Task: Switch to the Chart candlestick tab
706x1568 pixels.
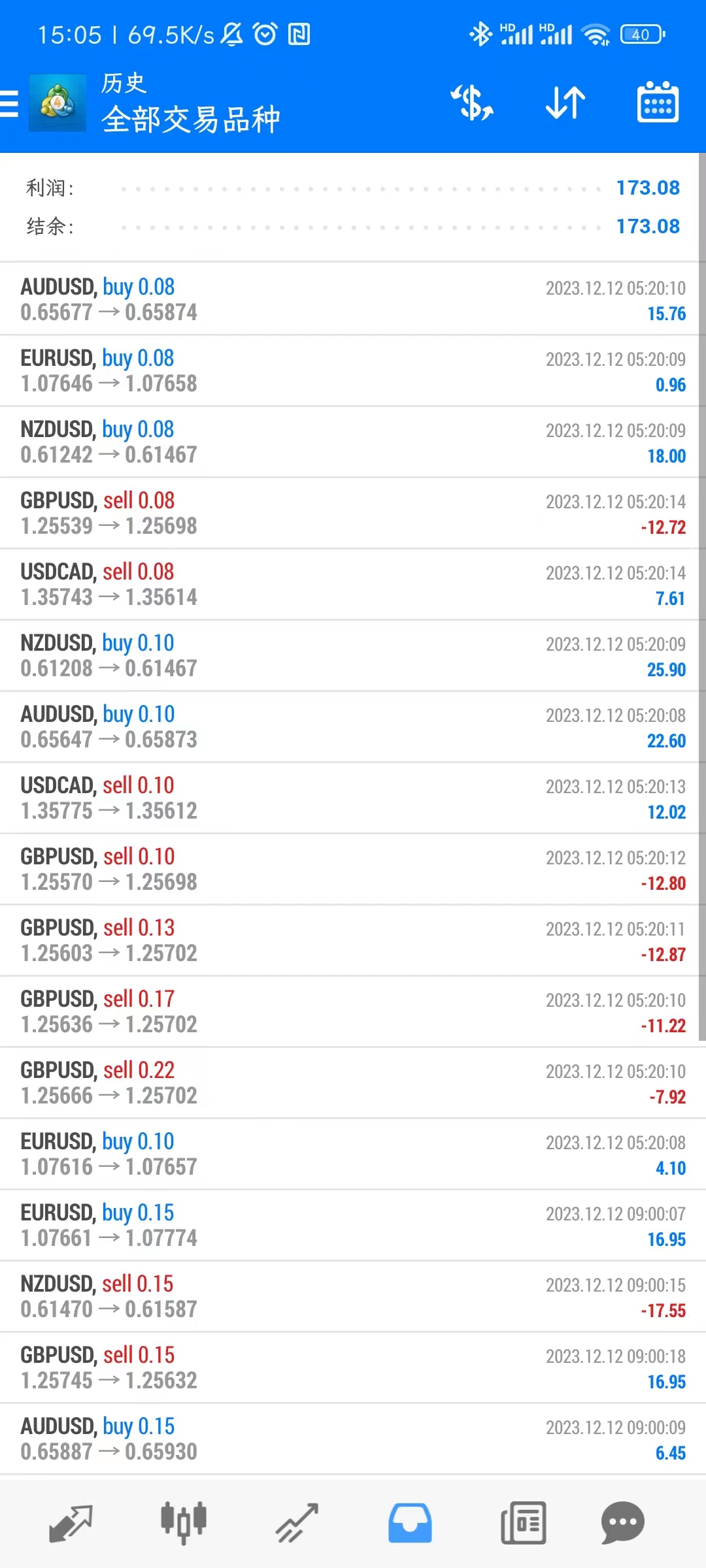Action: 184,1523
